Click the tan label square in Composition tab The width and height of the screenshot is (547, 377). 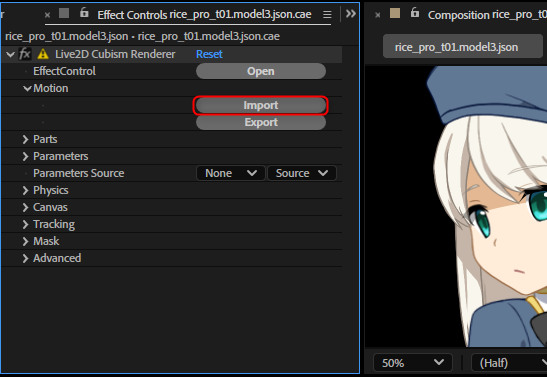[x=395, y=13]
